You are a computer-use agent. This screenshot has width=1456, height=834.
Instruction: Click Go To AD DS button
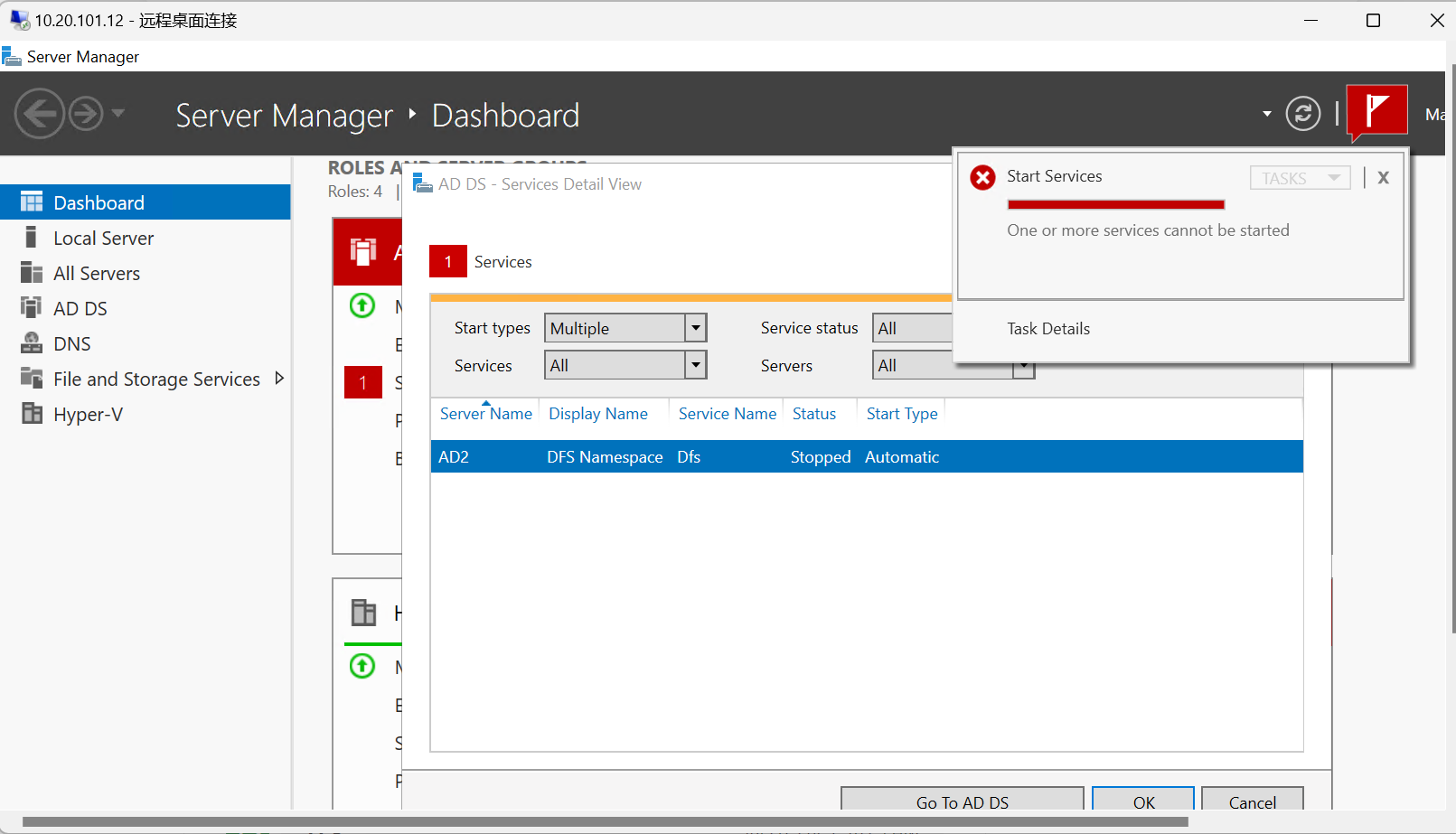(963, 799)
